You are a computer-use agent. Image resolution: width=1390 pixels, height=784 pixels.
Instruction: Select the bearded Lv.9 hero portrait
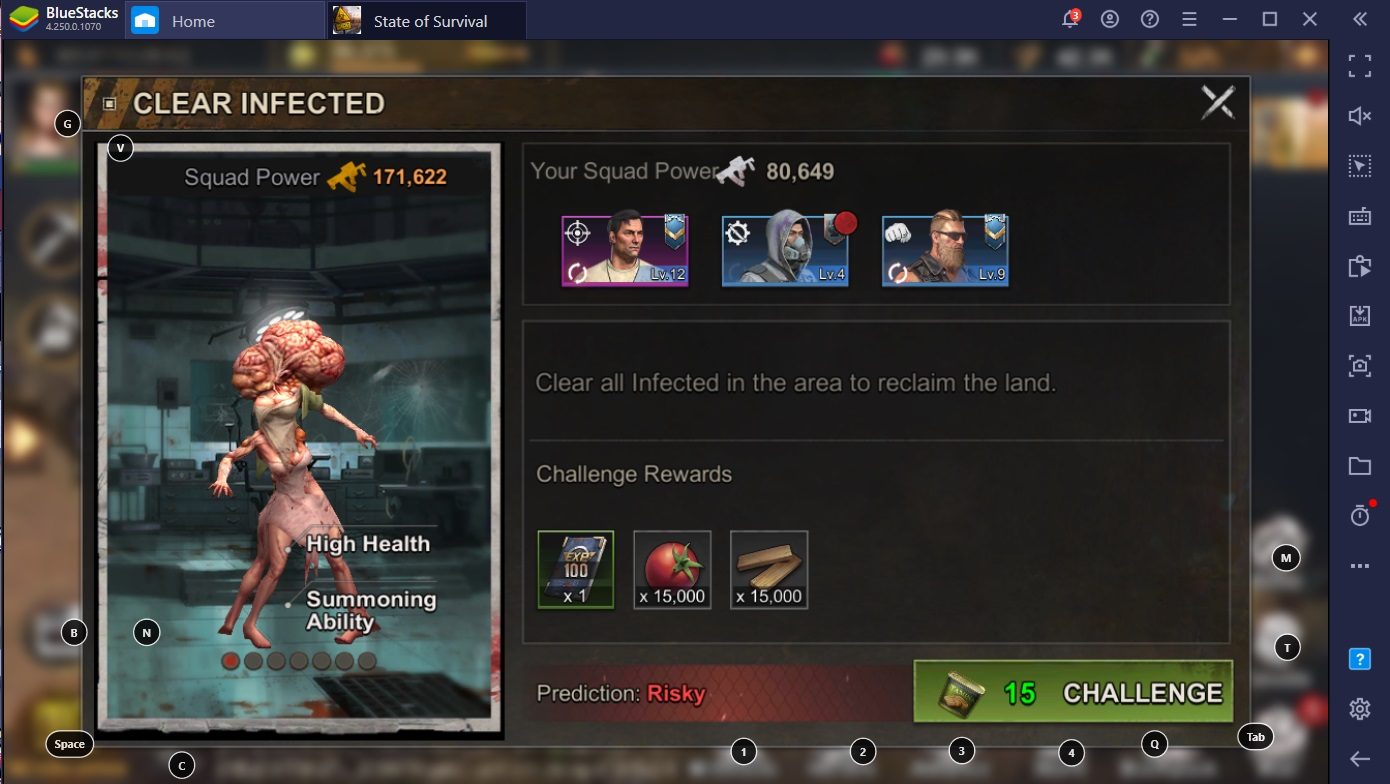(x=945, y=251)
